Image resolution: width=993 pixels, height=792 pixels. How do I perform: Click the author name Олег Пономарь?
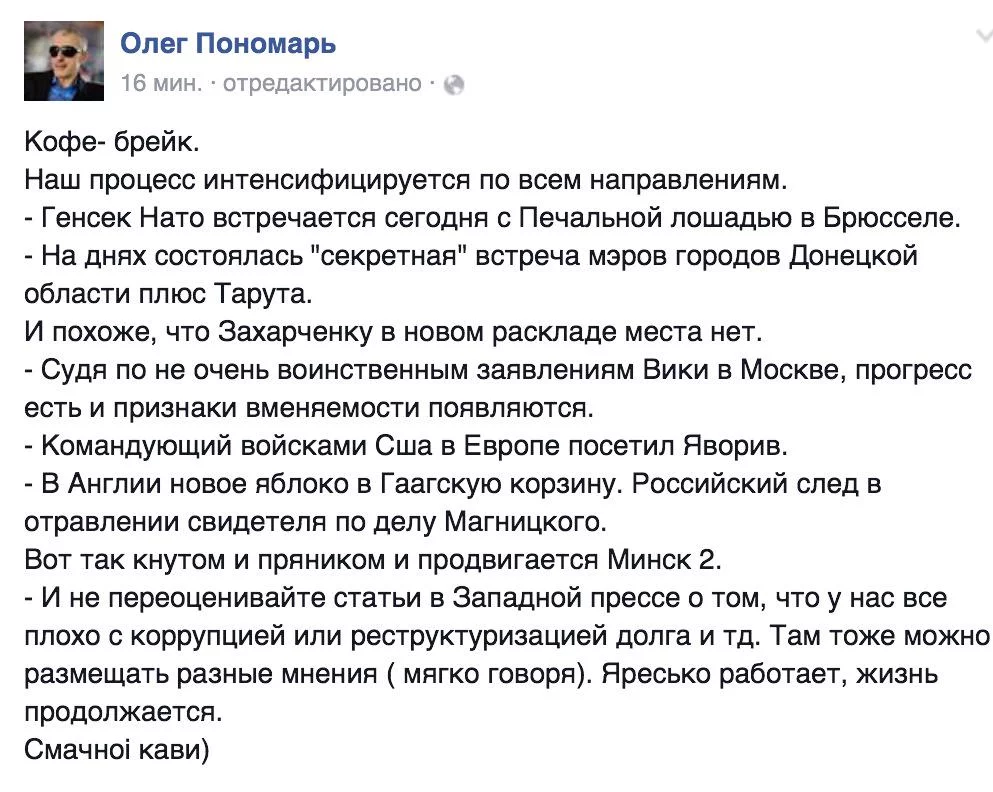(228, 44)
